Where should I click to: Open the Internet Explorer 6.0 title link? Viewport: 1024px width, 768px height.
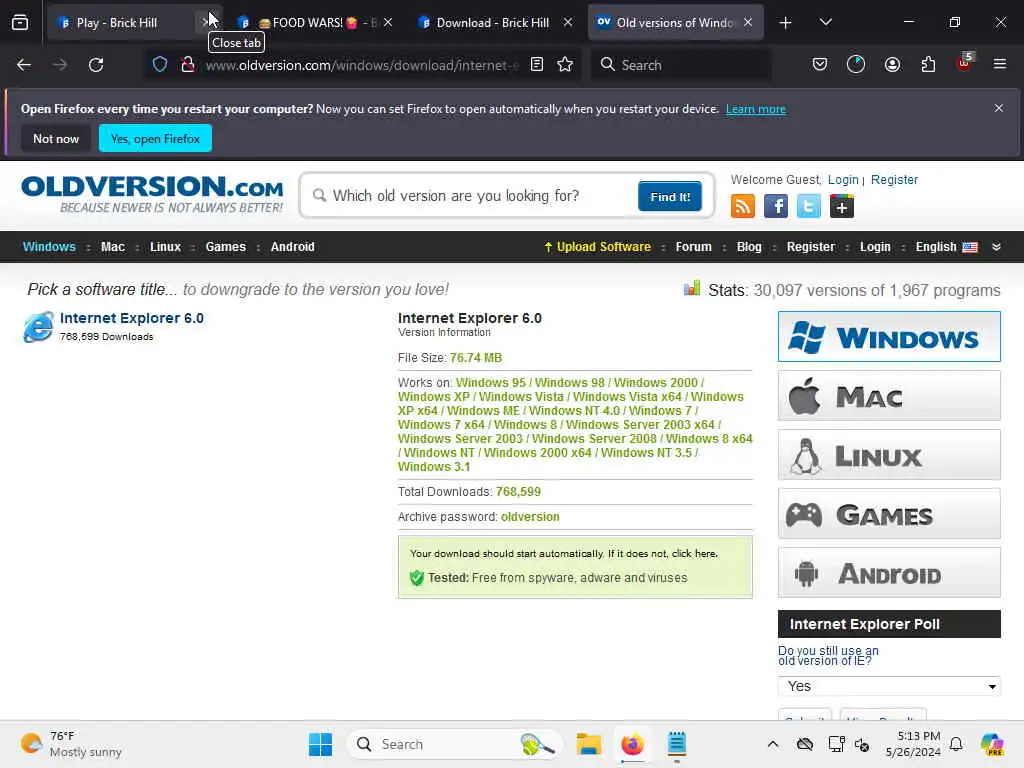click(132, 318)
